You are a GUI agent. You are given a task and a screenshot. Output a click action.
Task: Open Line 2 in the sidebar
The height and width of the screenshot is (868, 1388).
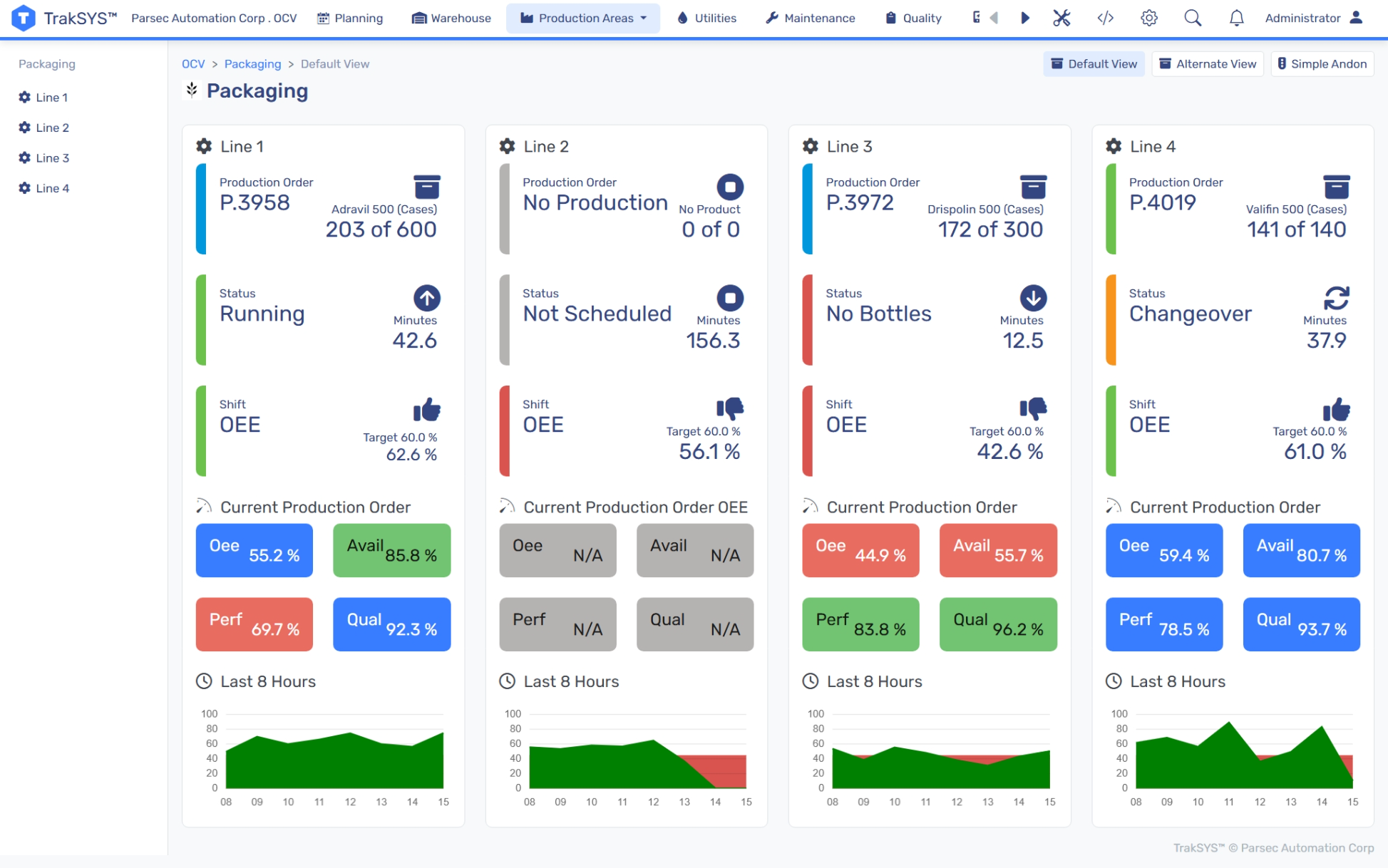(x=52, y=128)
